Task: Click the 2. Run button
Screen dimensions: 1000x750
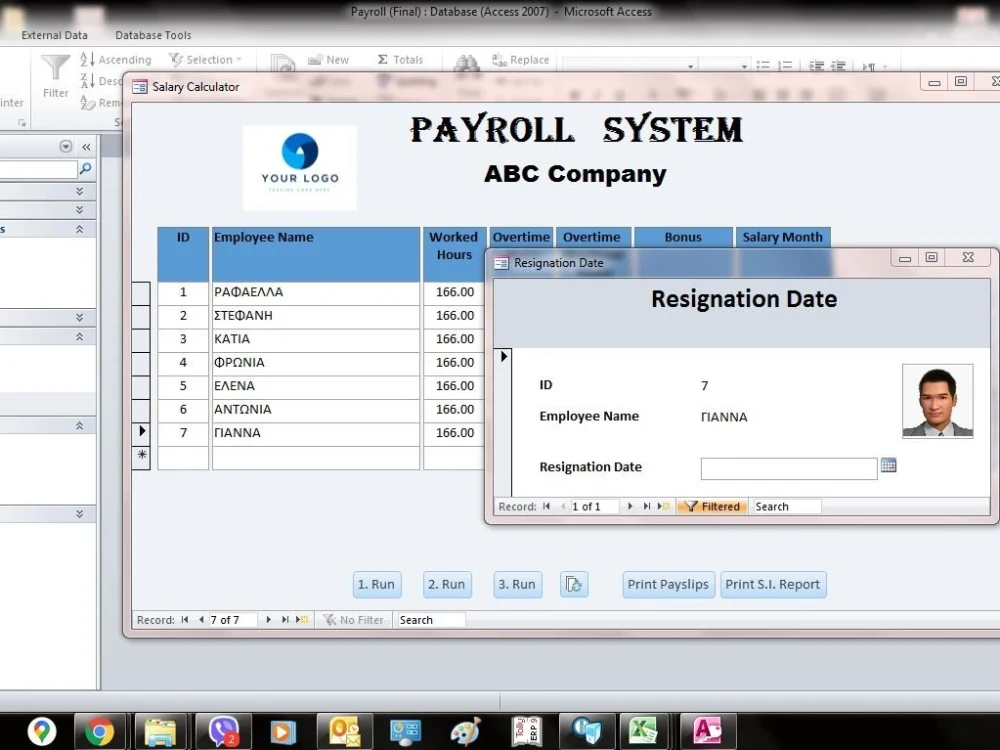Action: [447, 584]
